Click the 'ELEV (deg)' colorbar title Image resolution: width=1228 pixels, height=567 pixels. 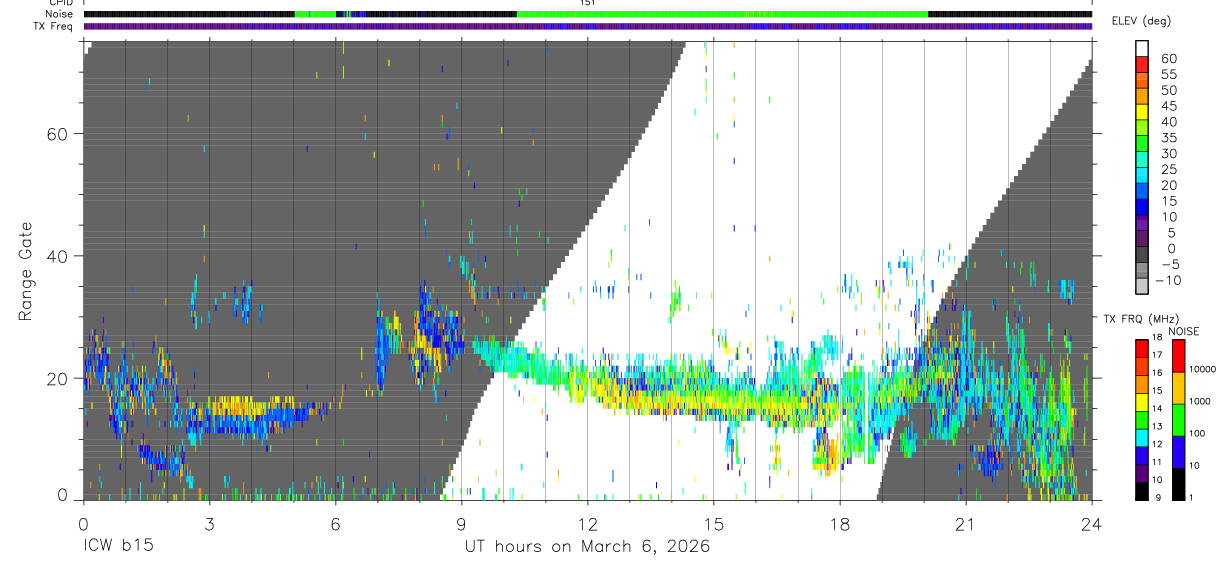pos(1141,21)
